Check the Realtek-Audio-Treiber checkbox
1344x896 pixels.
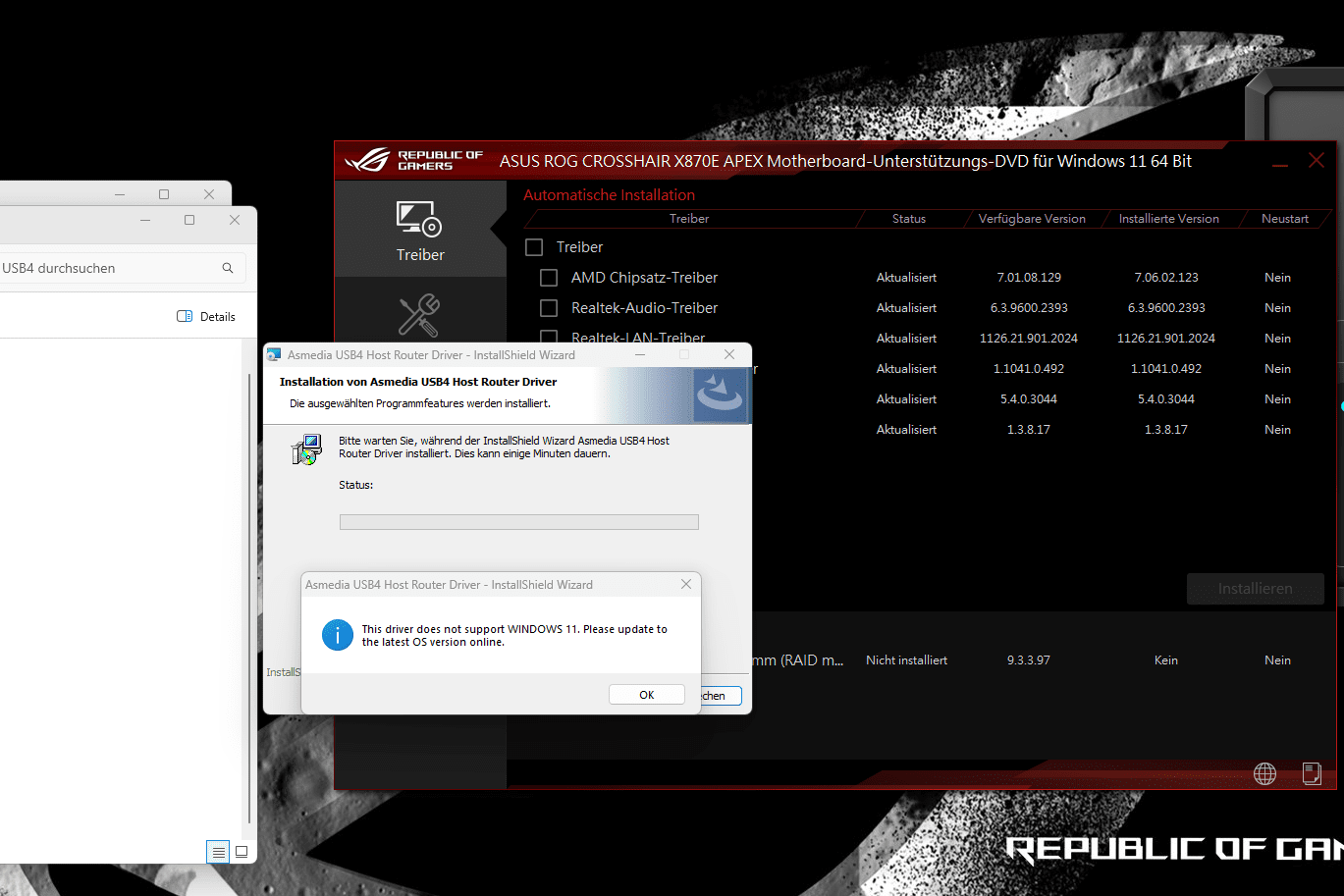tap(549, 308)
